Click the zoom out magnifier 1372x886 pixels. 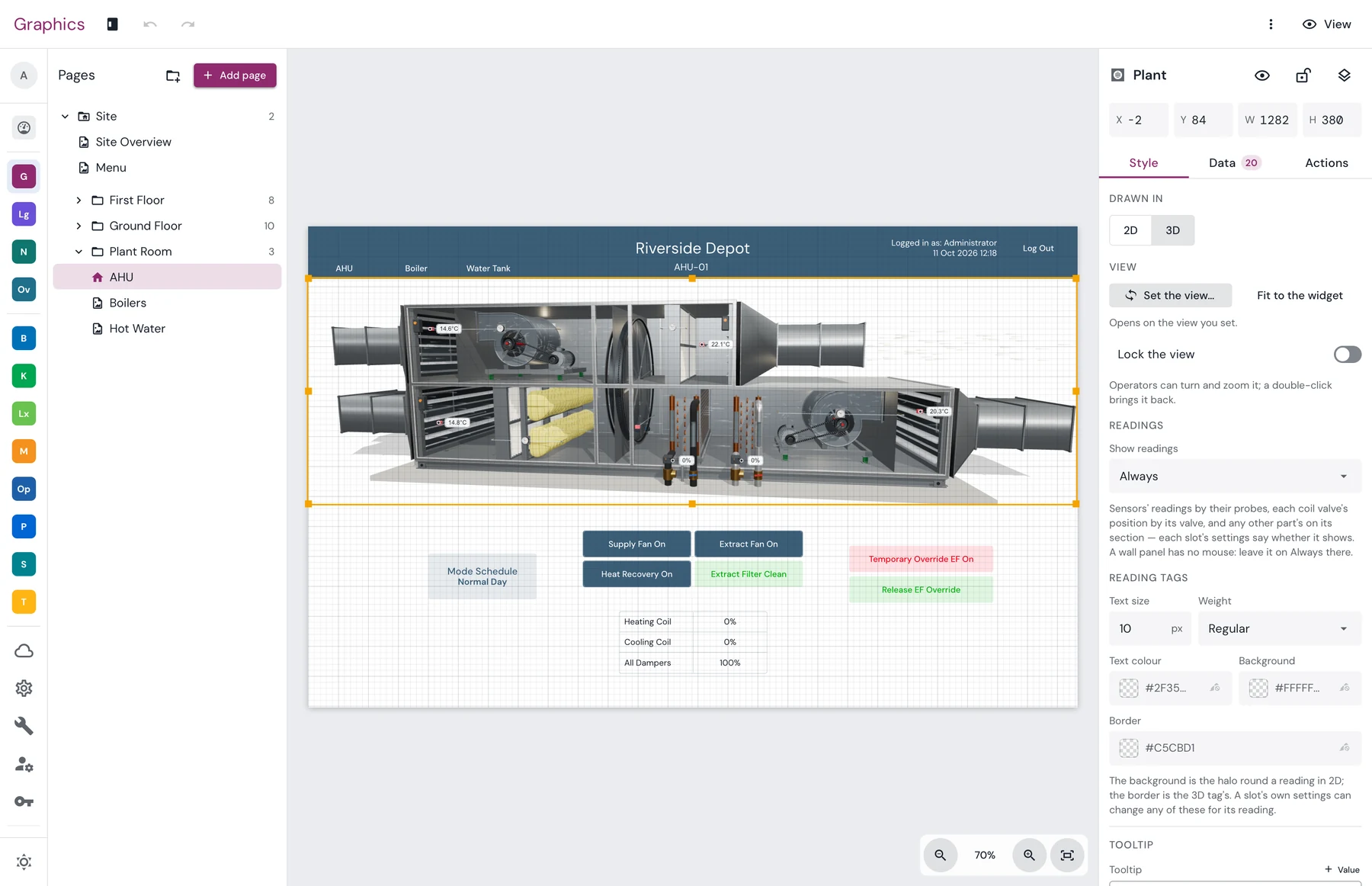click(941, 856)
